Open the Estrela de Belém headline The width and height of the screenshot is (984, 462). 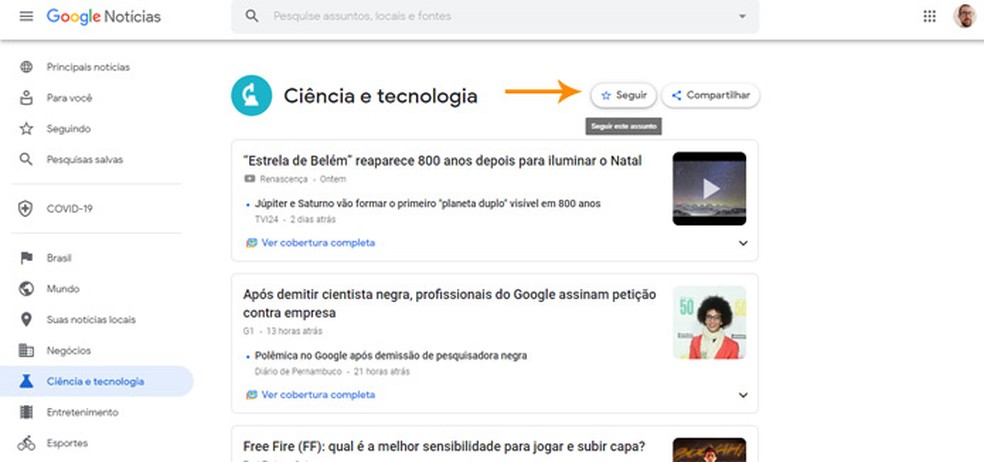point(442,161)
